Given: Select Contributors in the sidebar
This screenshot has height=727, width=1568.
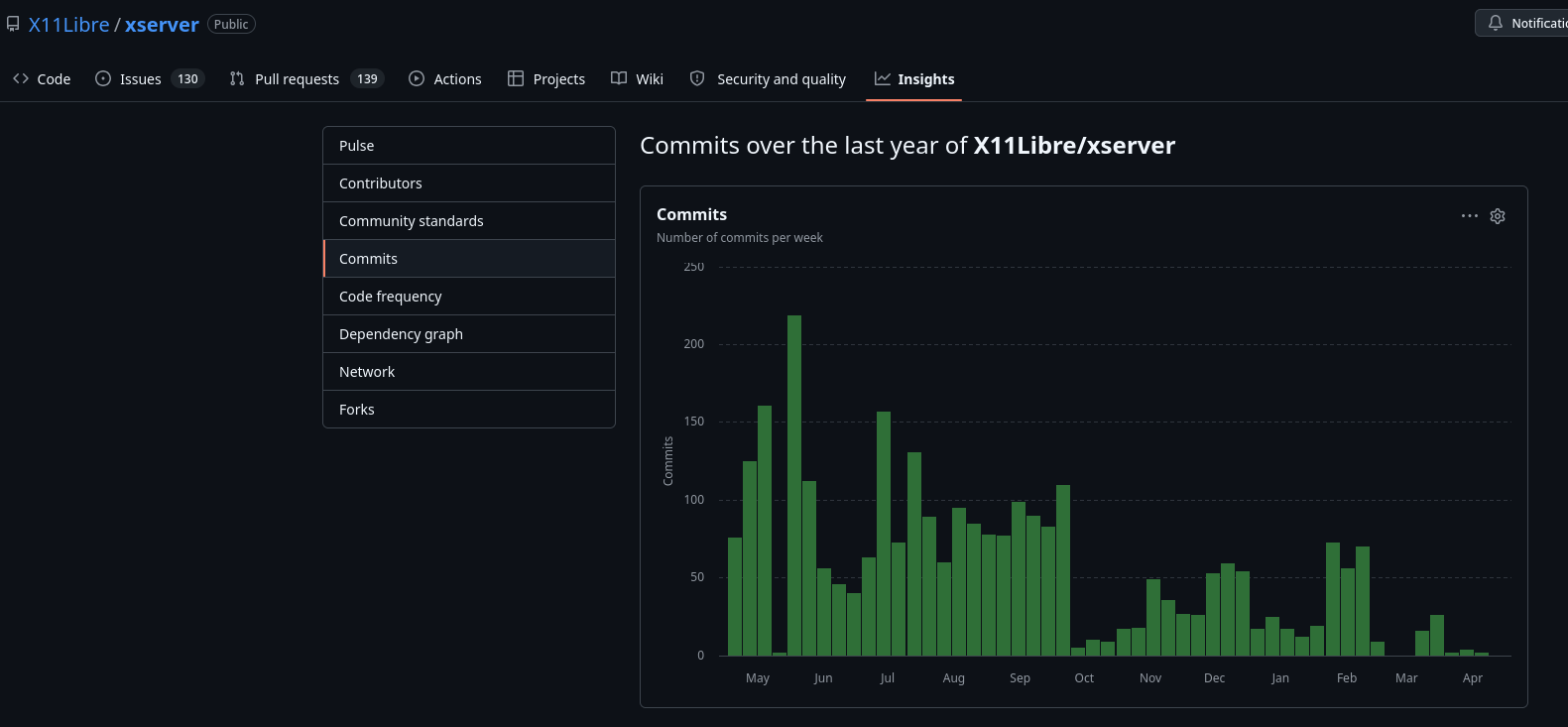Looking at the screenshot, I should pyautogui.click(x=469, y=183).
